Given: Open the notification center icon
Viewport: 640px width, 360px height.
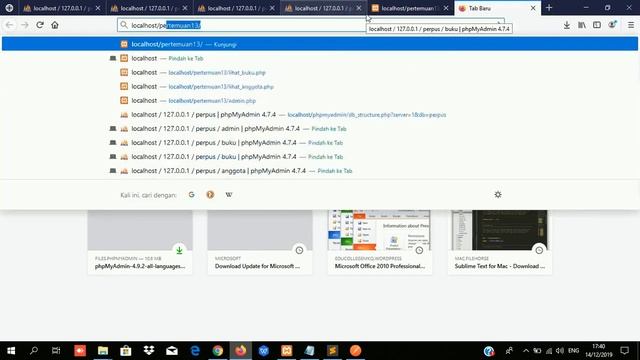Looking at the screenshot, I should [624, 351].
